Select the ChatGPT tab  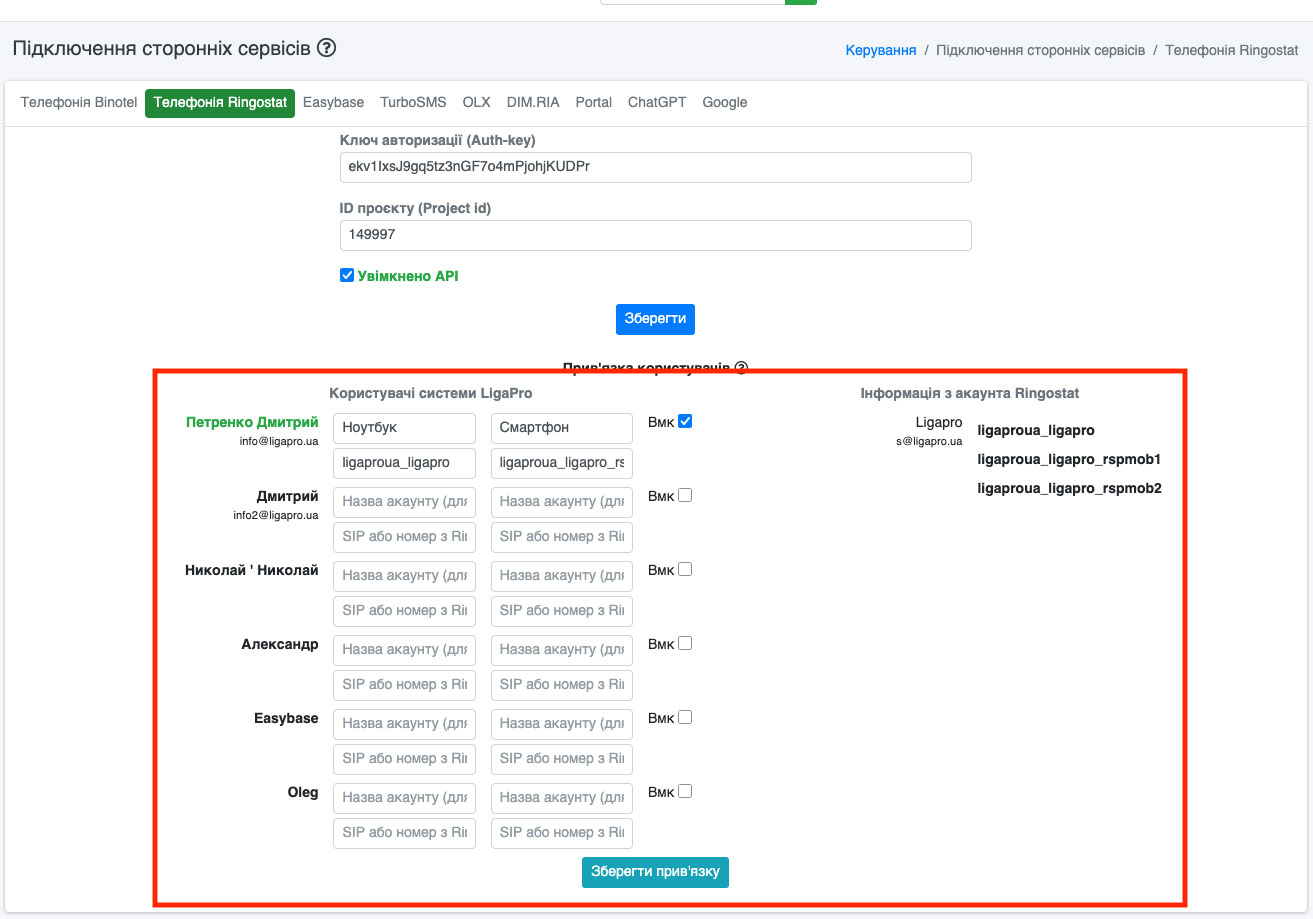click(x=657, y=103)
